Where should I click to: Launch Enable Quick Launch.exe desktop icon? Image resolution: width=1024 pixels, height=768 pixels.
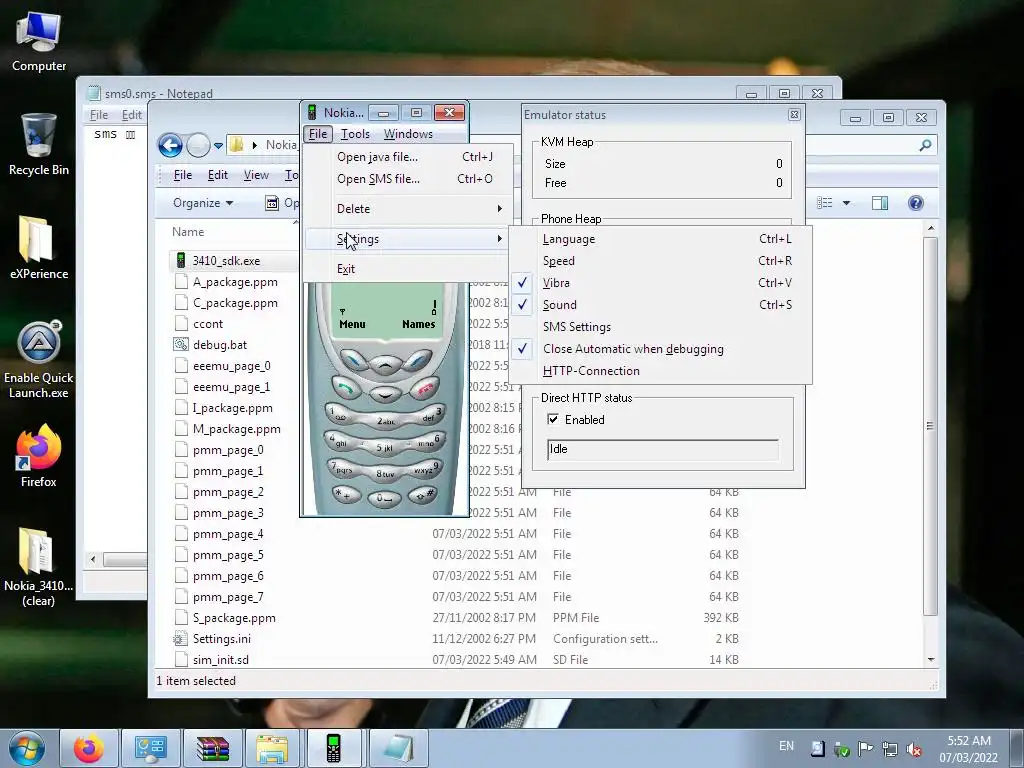tap(39, 359)
